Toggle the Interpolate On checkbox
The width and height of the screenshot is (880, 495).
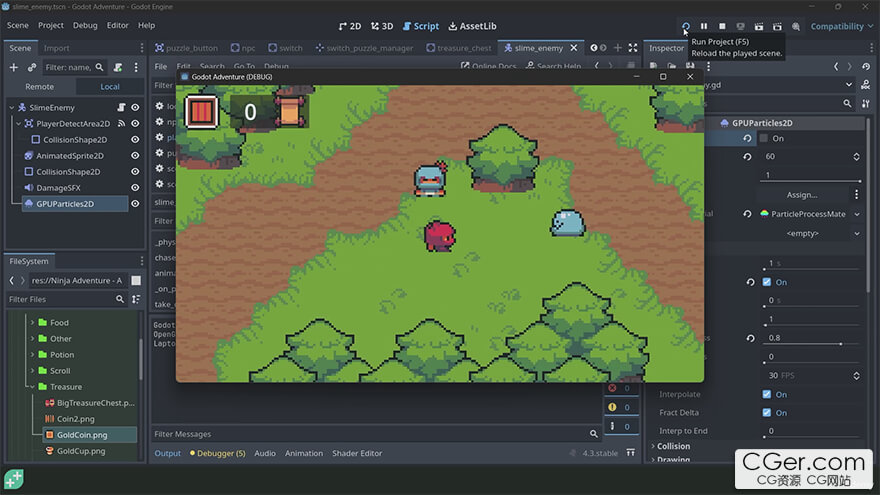767,394
